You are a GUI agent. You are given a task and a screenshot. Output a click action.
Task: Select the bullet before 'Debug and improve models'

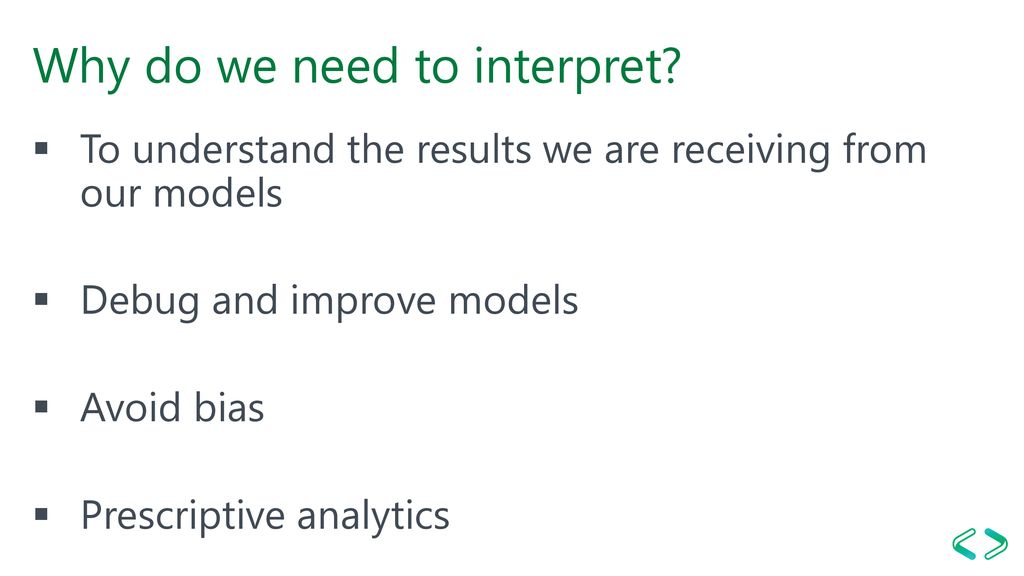pos(42,300)
